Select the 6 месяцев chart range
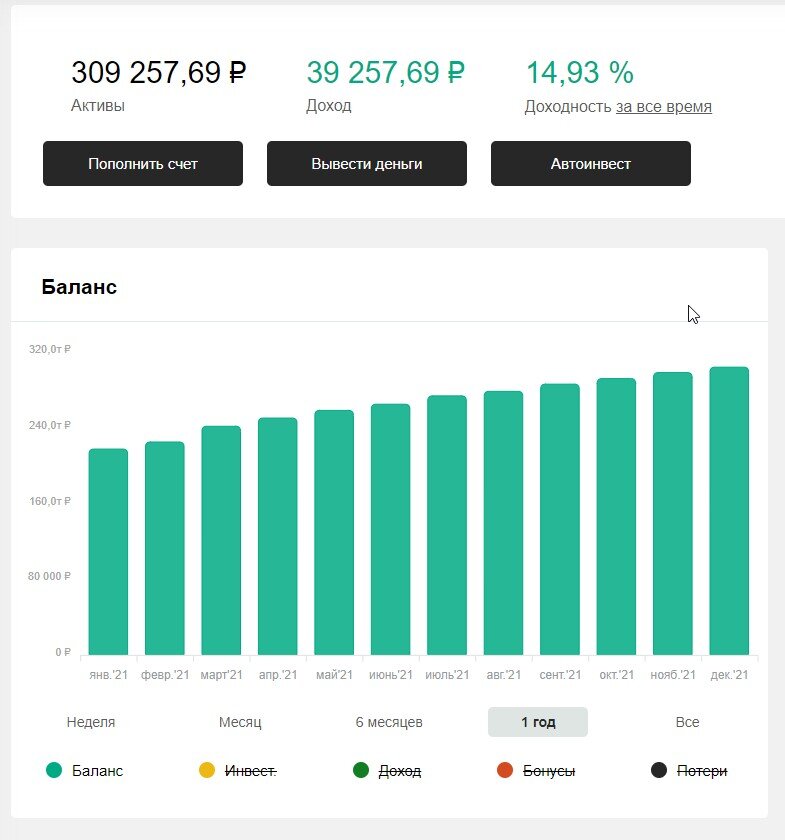 389,722
